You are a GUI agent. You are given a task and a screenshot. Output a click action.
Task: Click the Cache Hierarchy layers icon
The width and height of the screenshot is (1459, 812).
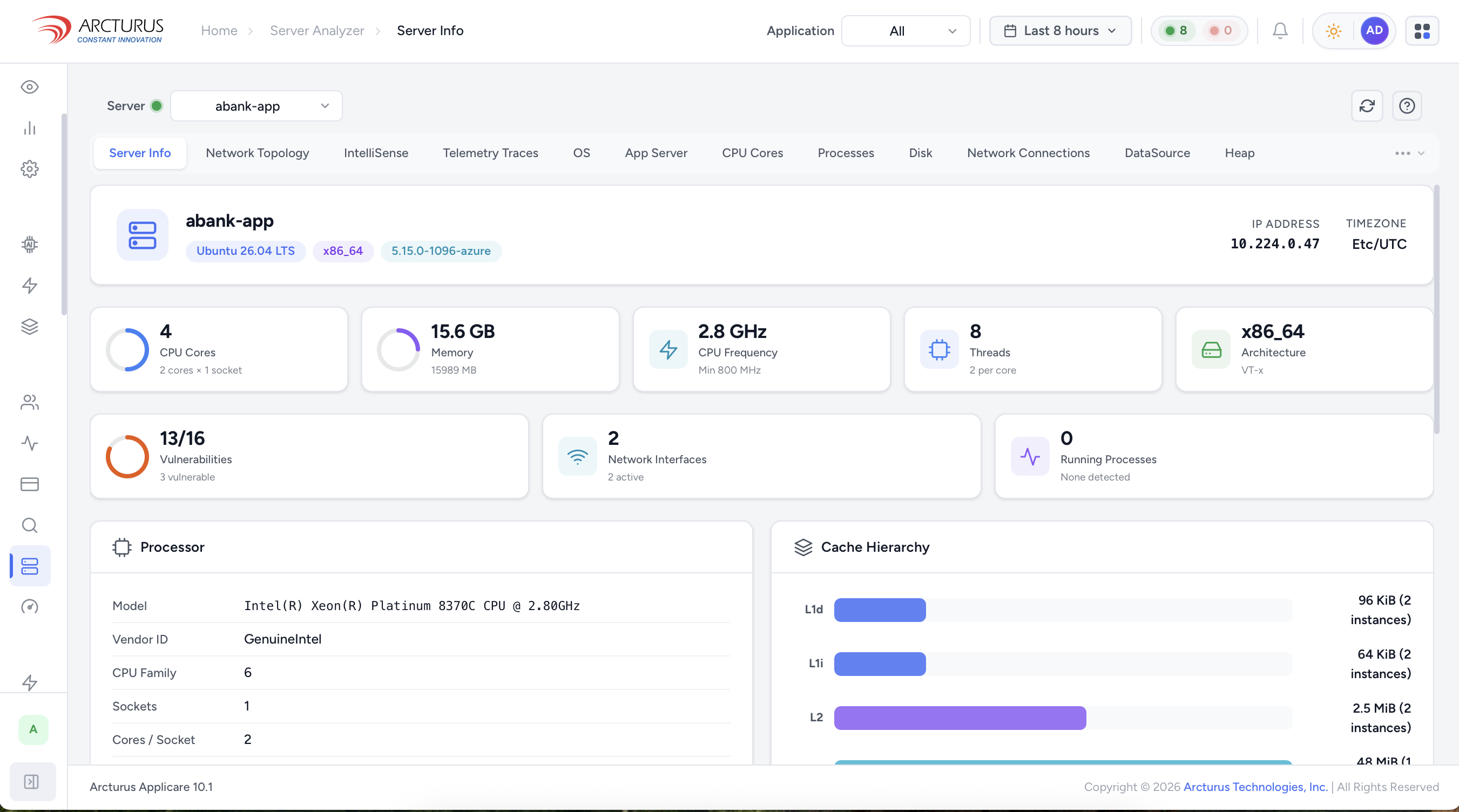coord(803,547)
